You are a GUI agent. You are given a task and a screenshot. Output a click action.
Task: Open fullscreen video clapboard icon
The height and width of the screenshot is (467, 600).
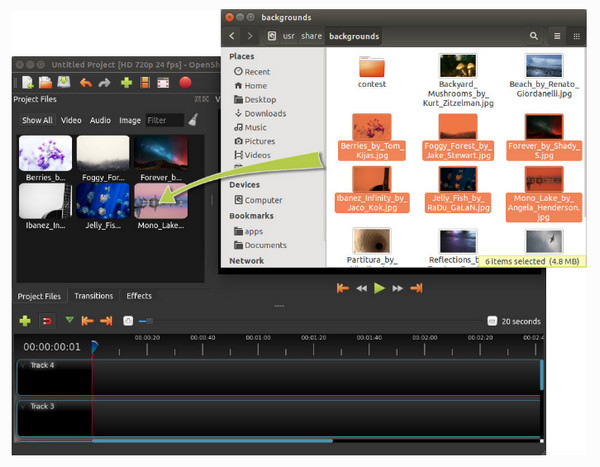(x=163, y=83)
